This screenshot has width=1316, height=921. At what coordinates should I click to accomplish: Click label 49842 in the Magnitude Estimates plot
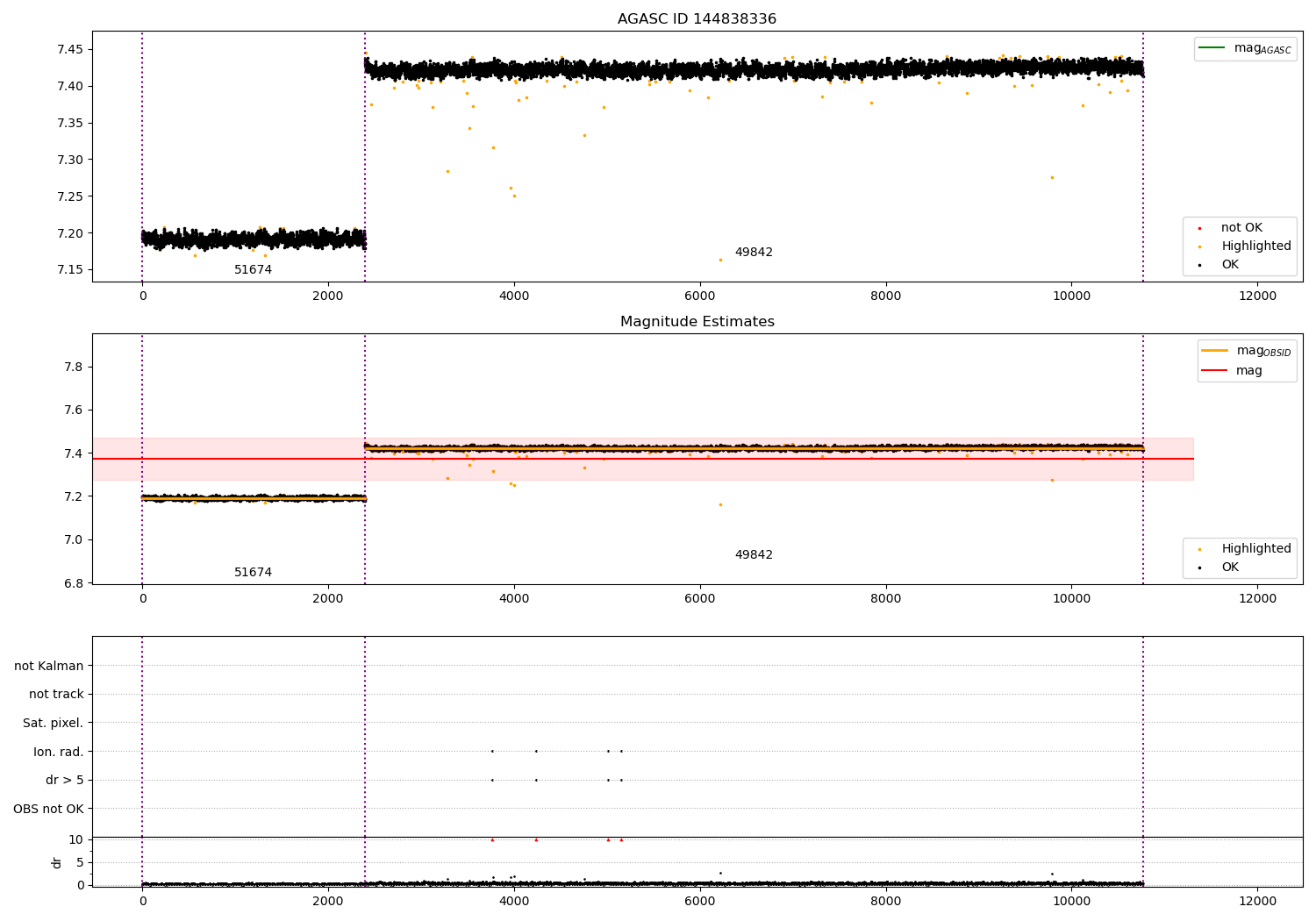754,555
